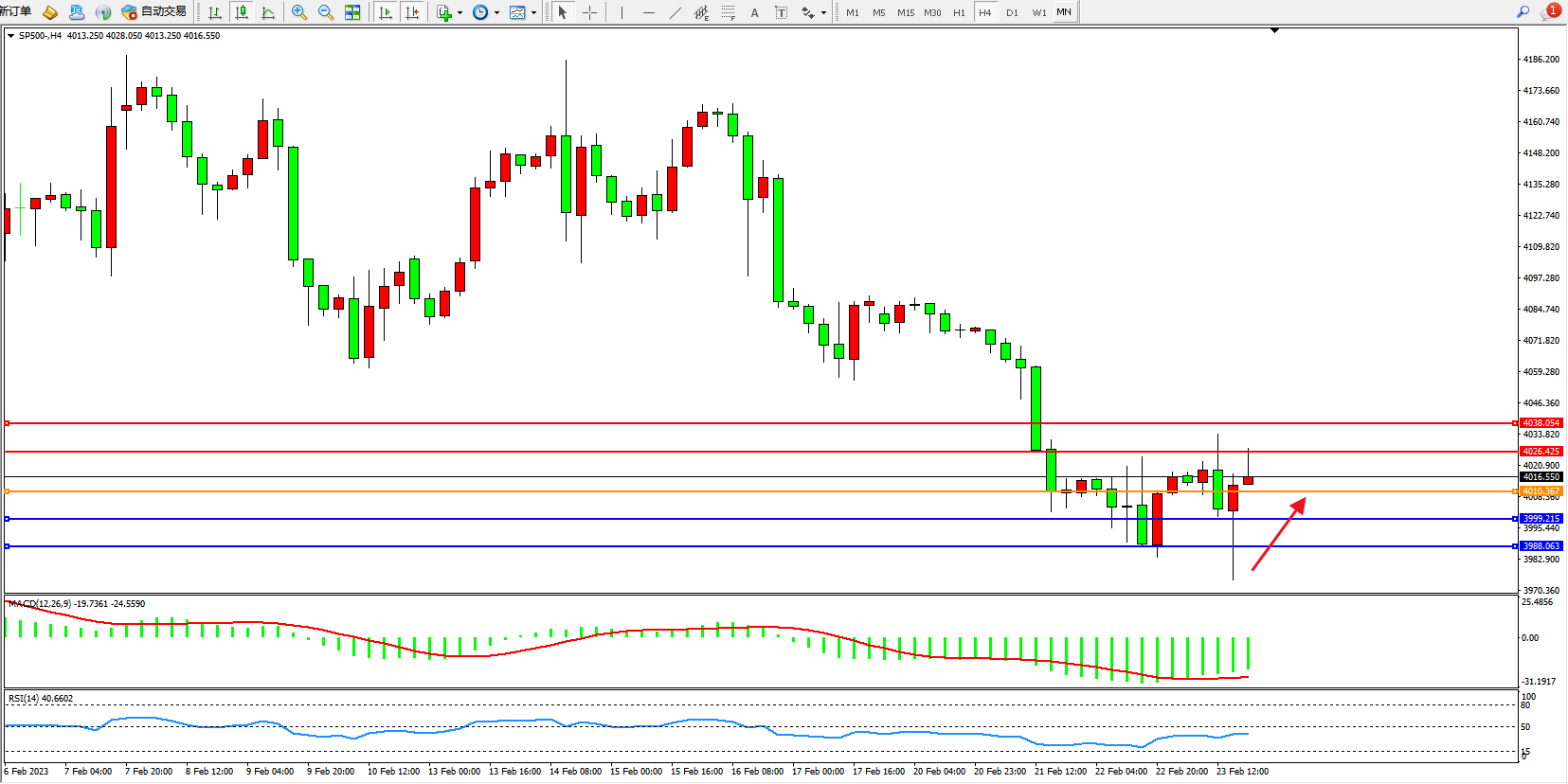The width and height of the screenshot is (1568, 784).
Task: Choose the Fibonacci retracement tool
Action: tap(728, 12)
